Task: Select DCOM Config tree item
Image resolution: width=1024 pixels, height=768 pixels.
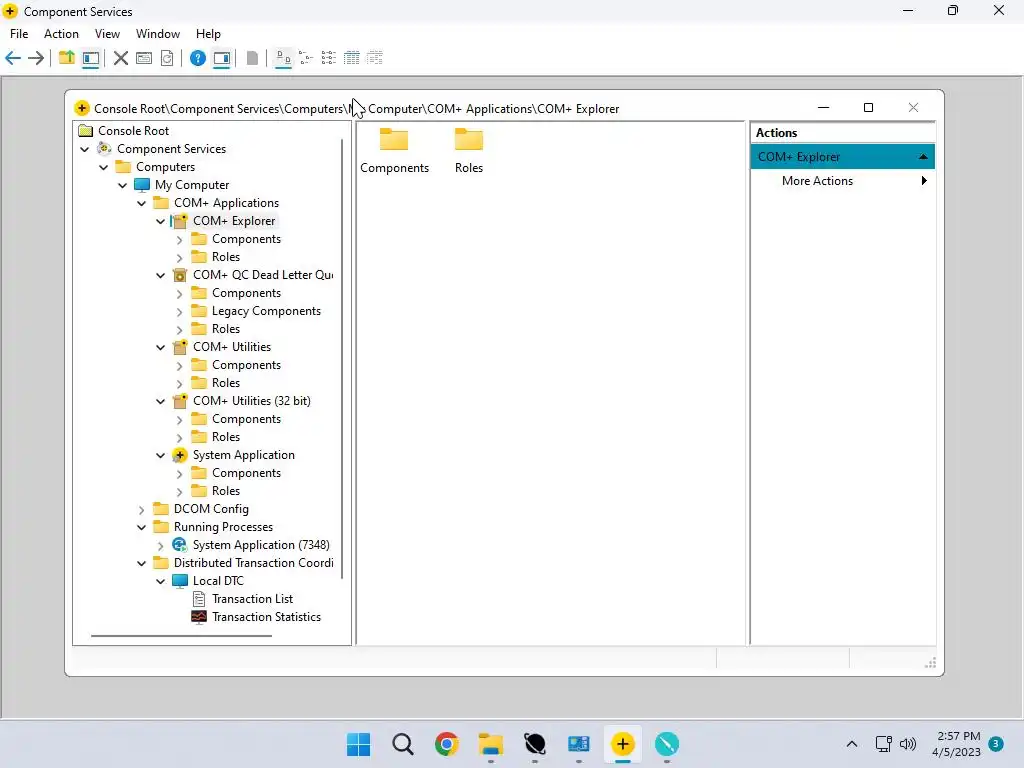Action: (x=211, y=509)
